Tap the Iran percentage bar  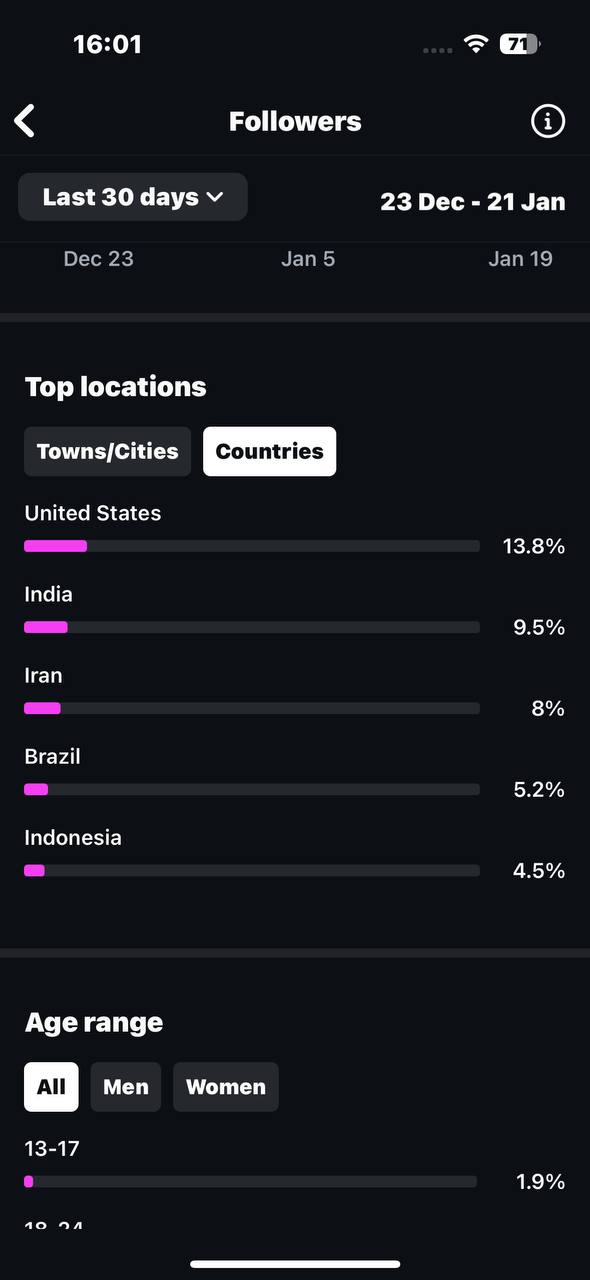(x=252, y=708)
